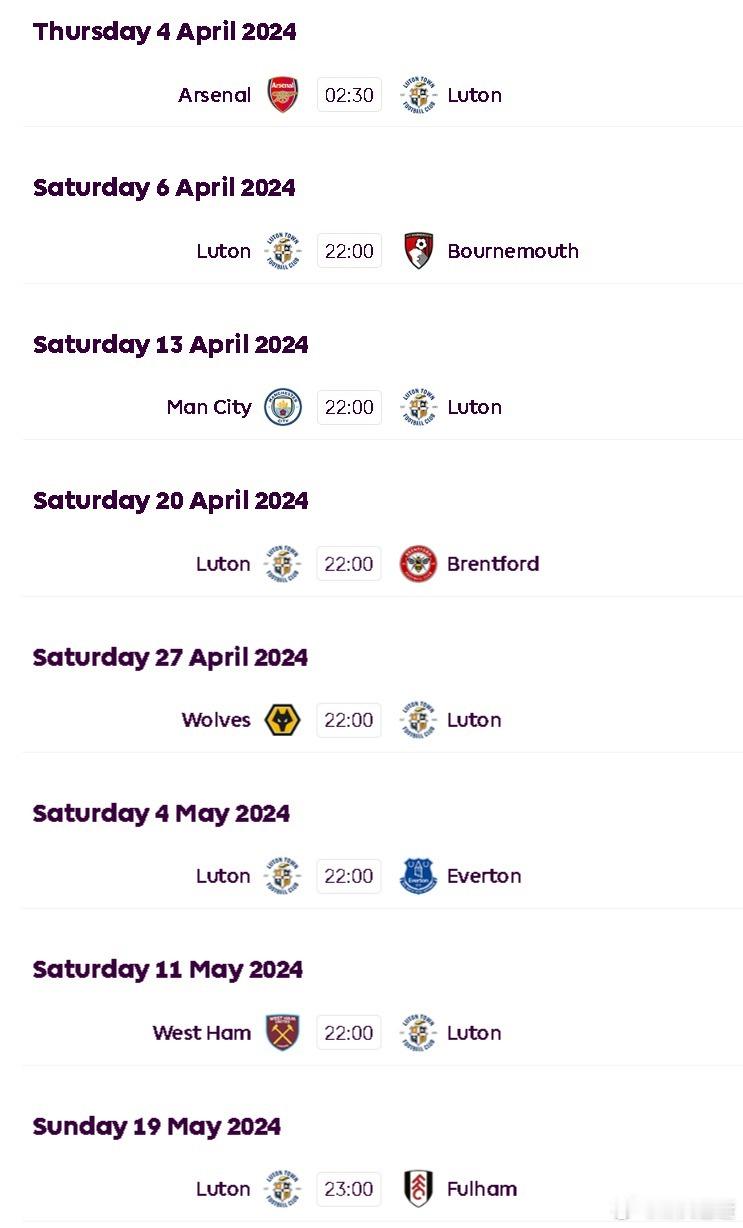Viewport: 743px width, 1228px height.
Task: Click the West Ham club crest
Action: [283, 1033]
